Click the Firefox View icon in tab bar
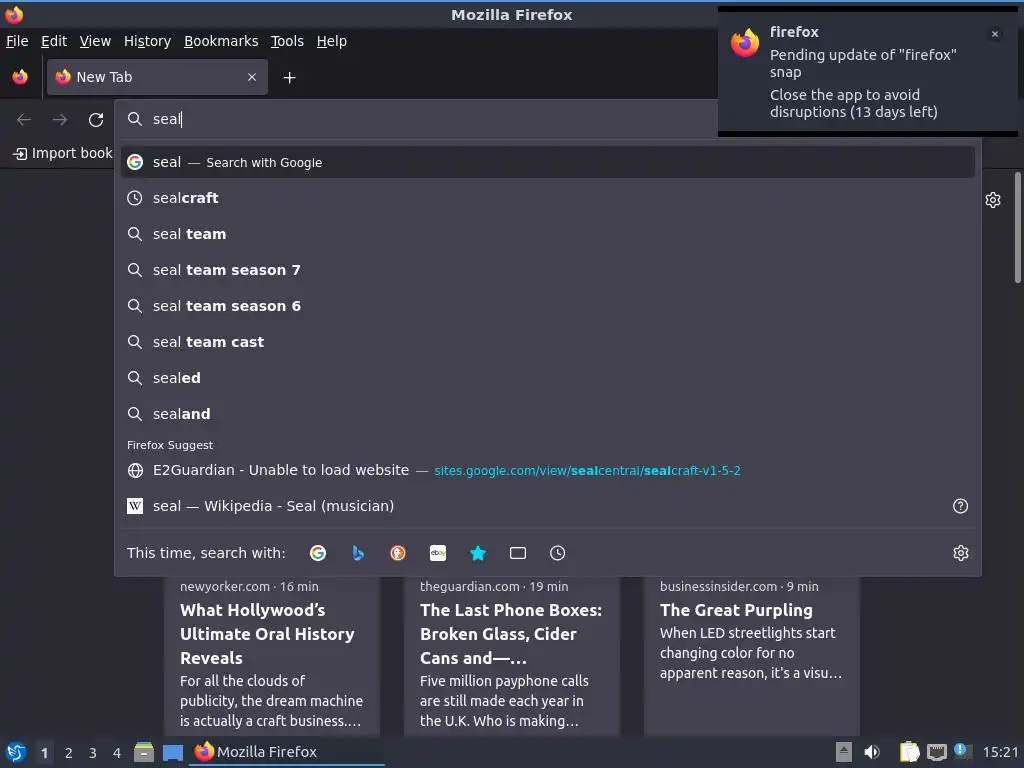1024x768 pixels. point(20,77)
